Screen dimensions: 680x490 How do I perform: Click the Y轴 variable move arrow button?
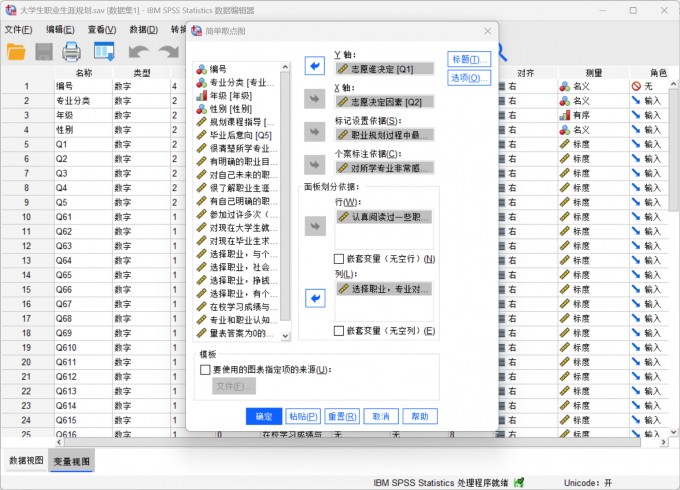click(x=315, y=66)
